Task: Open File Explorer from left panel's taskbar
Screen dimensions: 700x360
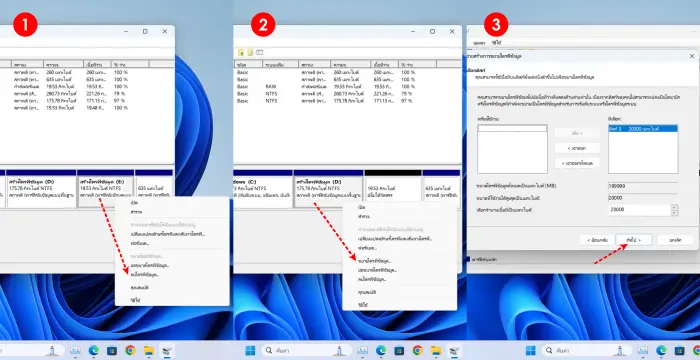Action: [x=149, y=351]
